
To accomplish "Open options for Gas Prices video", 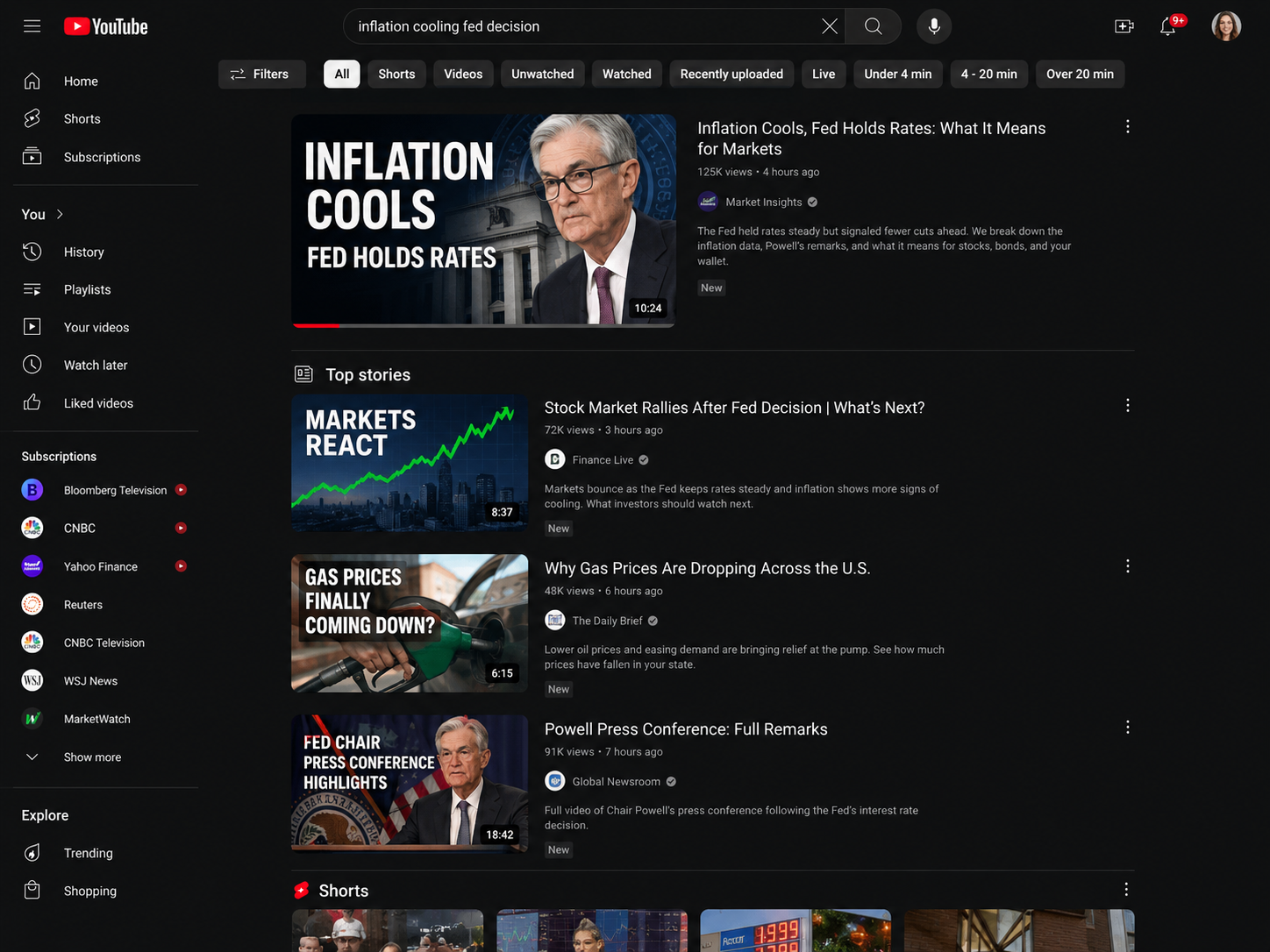I will pyautogui.click(x=1127, y=566).
